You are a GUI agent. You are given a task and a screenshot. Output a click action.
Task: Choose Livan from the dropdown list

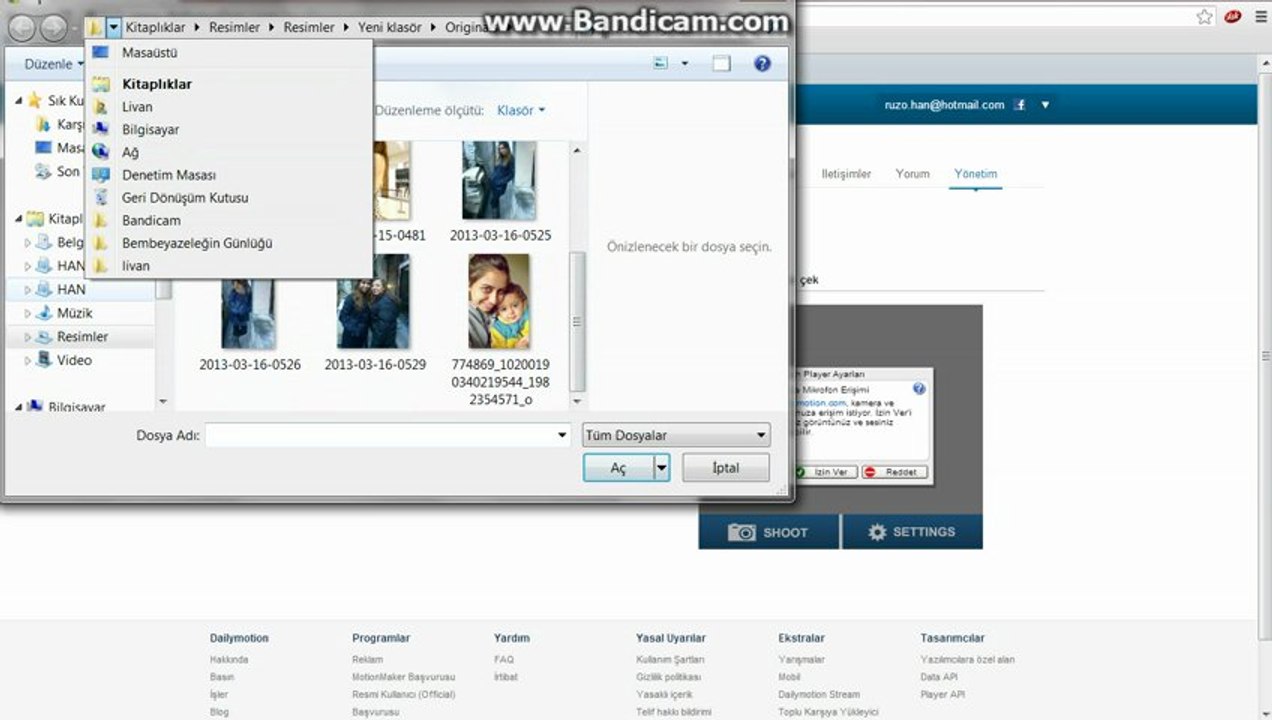[x=137, y=107]
